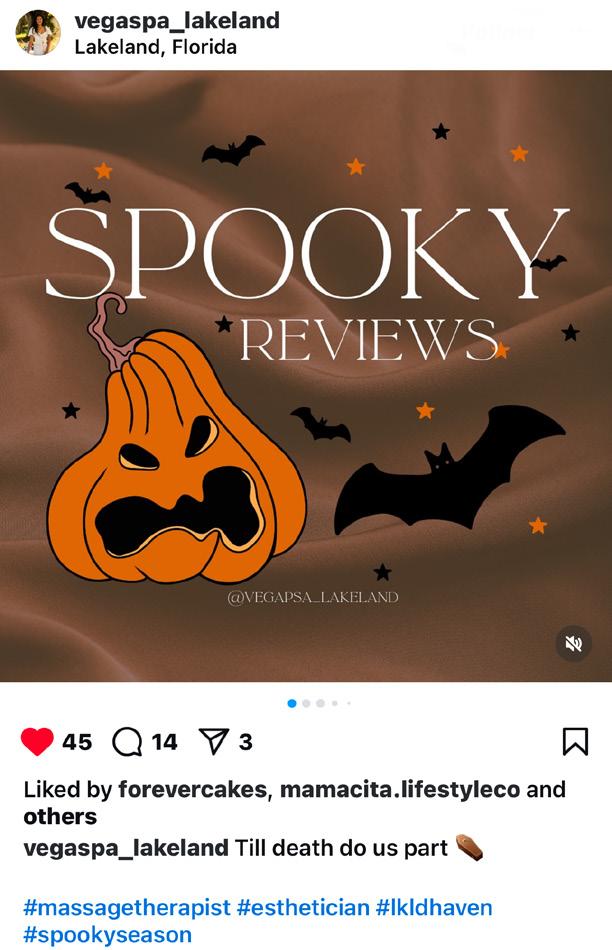Screen dimensions: 612x950
Task: Open vegaspa_lakeland username in caption
Action: (126, 848)
